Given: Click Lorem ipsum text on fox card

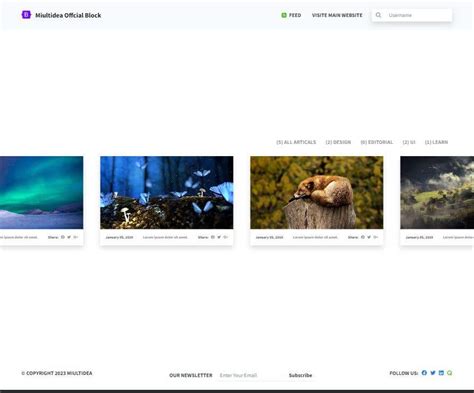Looking at the screenshot, I should [x=315, y=237].
